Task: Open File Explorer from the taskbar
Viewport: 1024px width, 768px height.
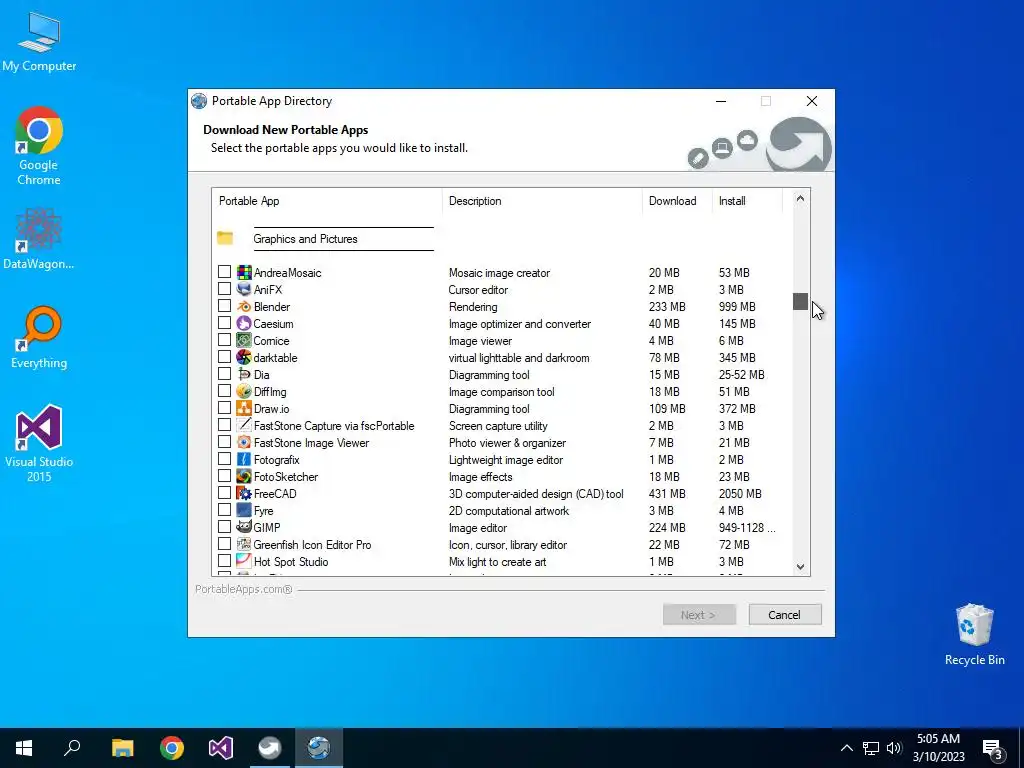Action: [x=122, y=748]
